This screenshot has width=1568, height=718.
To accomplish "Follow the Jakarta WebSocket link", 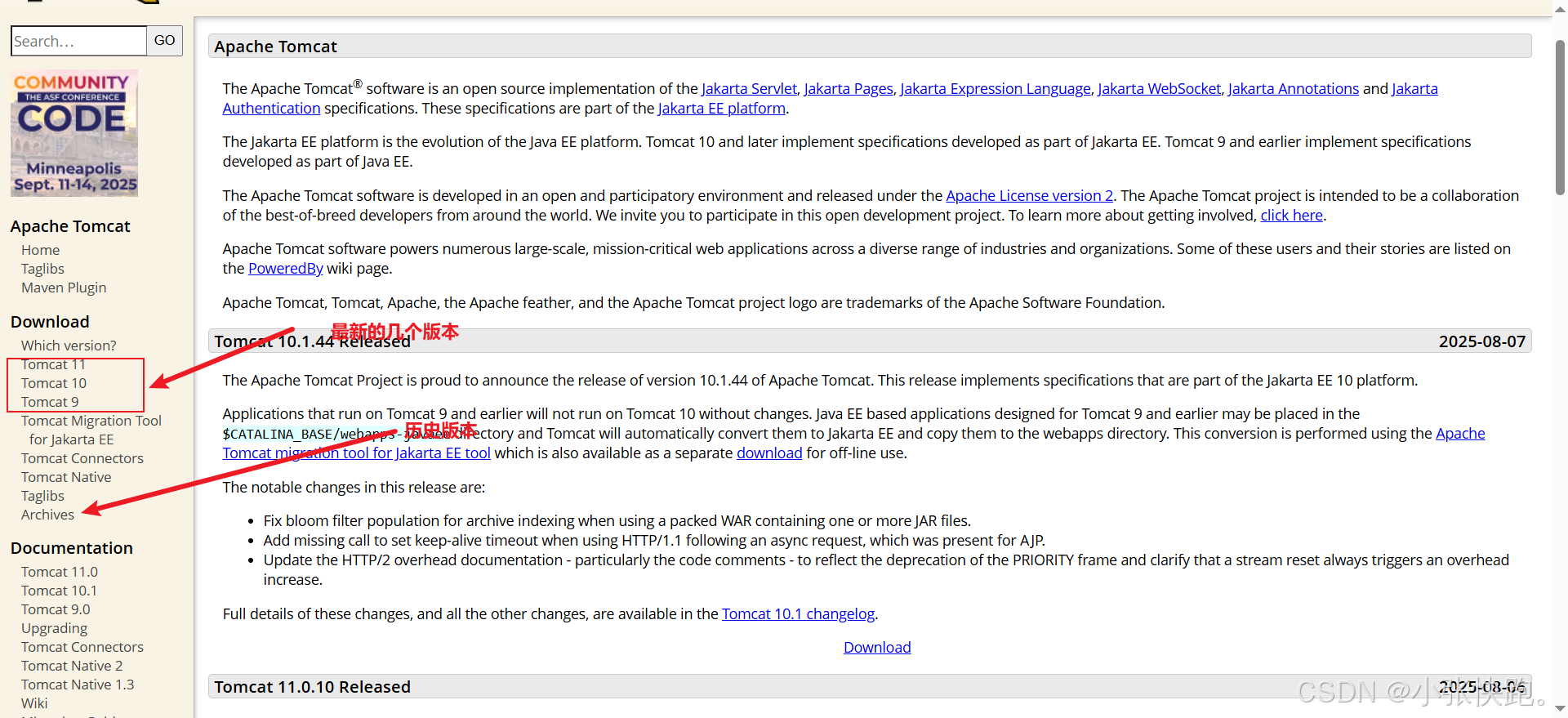I will (x=1160, y=88).
